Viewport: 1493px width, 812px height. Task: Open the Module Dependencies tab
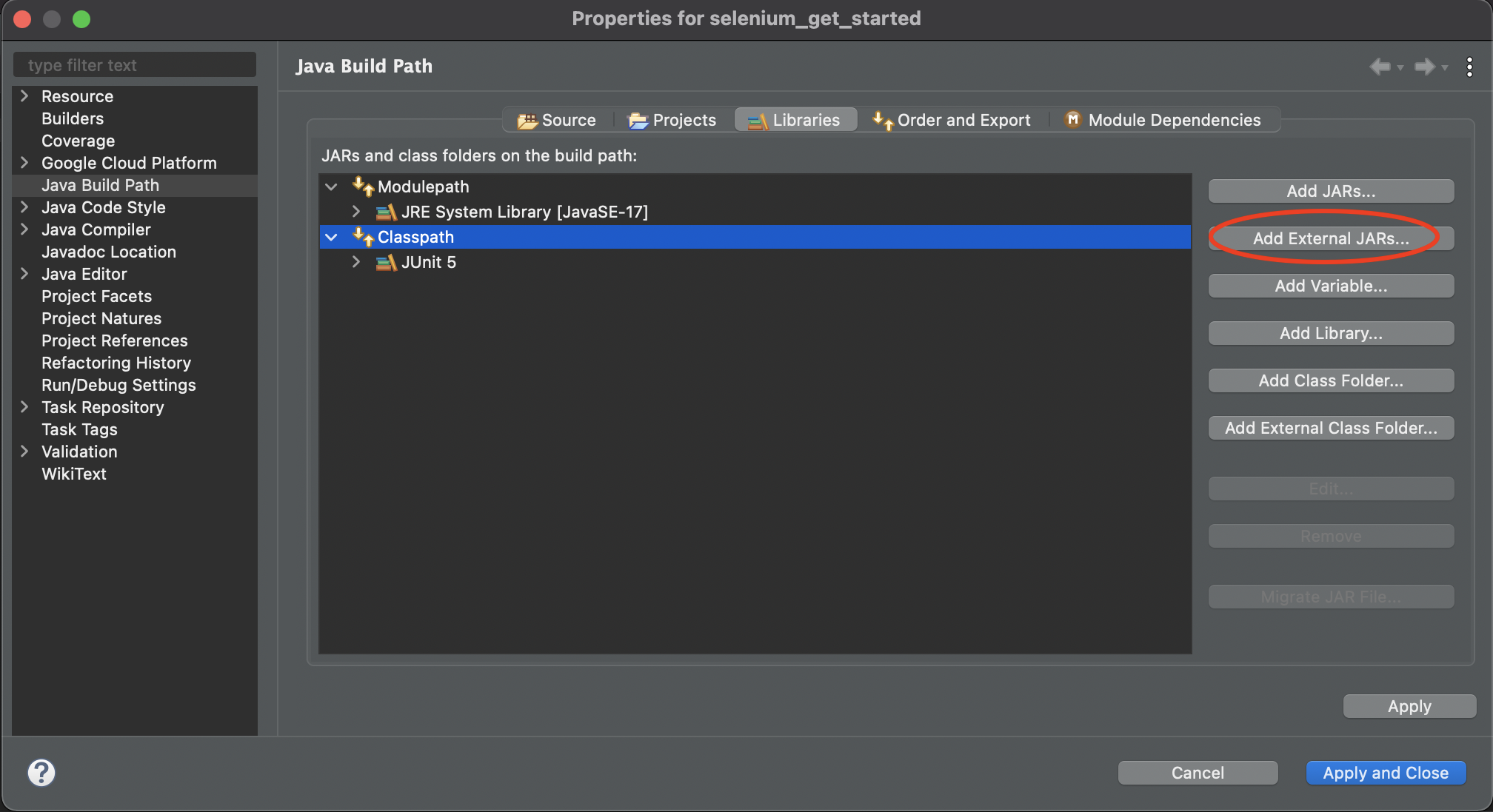point(1163,120)
